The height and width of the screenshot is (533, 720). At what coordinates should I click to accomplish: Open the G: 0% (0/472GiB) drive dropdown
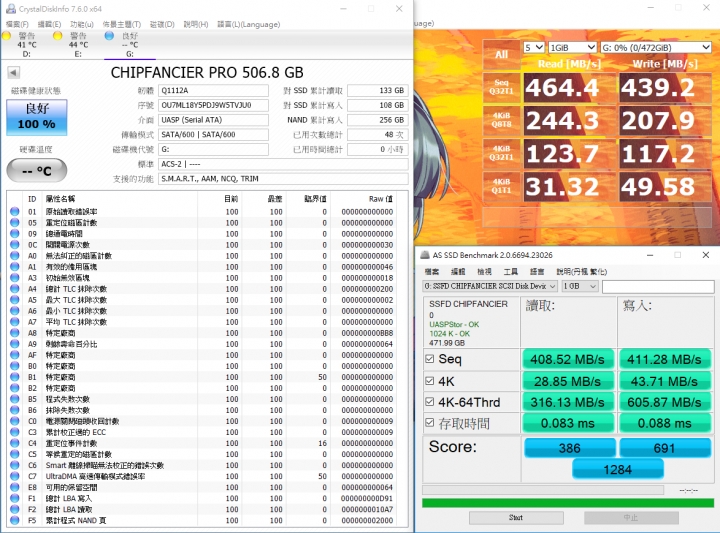coord(656,47)
